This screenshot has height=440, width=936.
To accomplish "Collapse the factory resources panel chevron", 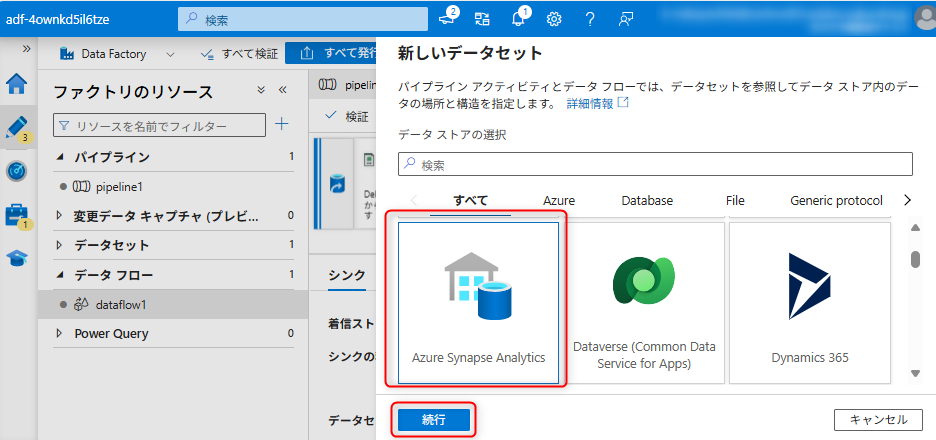I will coord(283,90).
